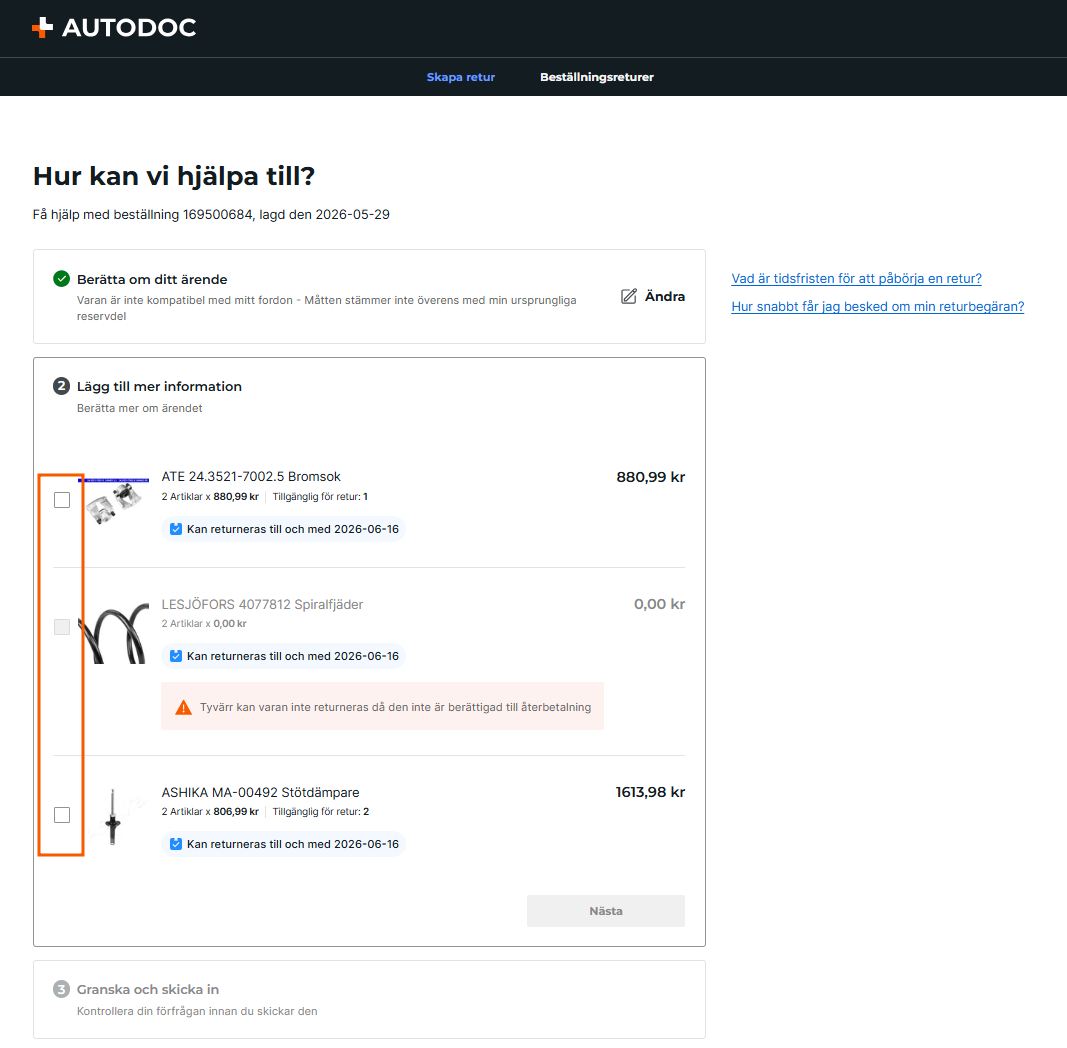Click the orange warning triangle icon
The height and width of the screenshot is (1048, 1067).
click(183, 708)
